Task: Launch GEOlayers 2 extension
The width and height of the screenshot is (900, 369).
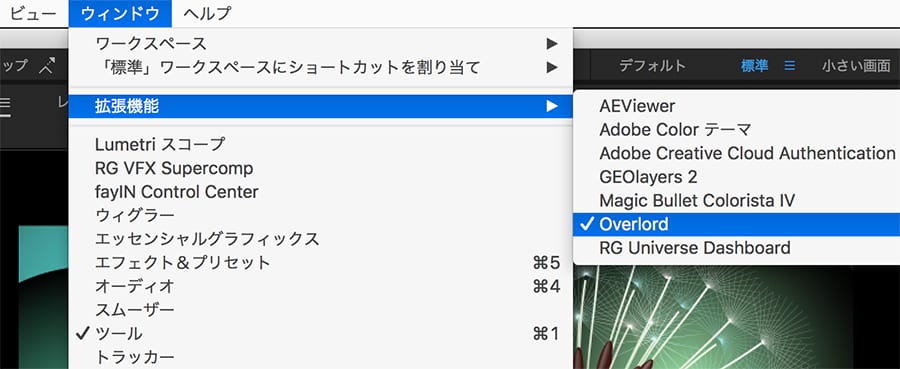Action: (736, 177)
